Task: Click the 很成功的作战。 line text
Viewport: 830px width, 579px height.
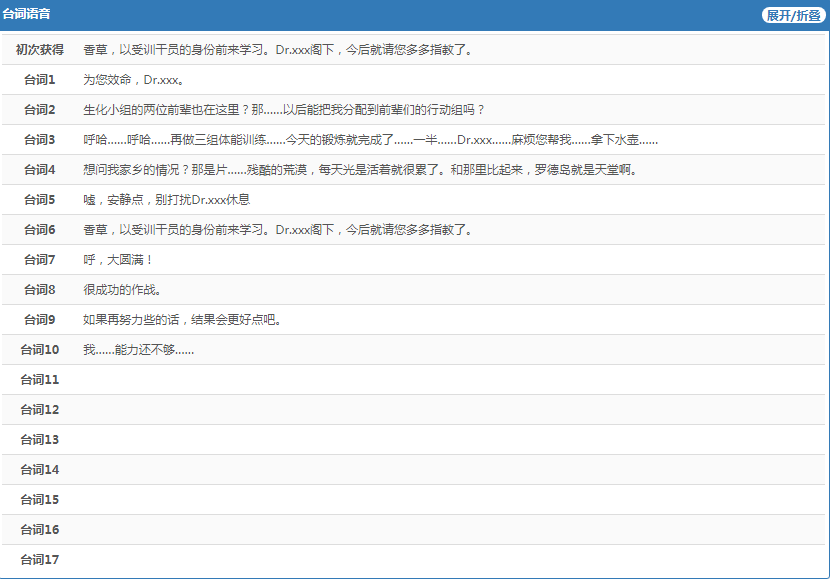Action: (122, 290)
